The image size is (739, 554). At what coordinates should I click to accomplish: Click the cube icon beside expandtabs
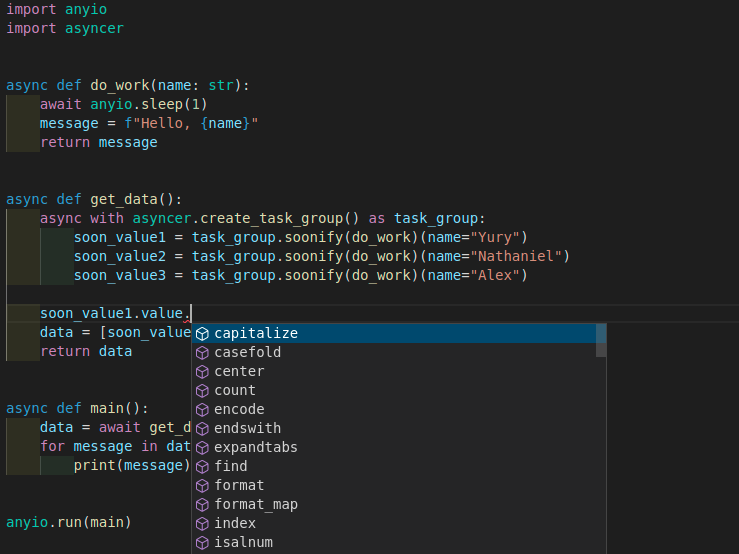[202, 447]
